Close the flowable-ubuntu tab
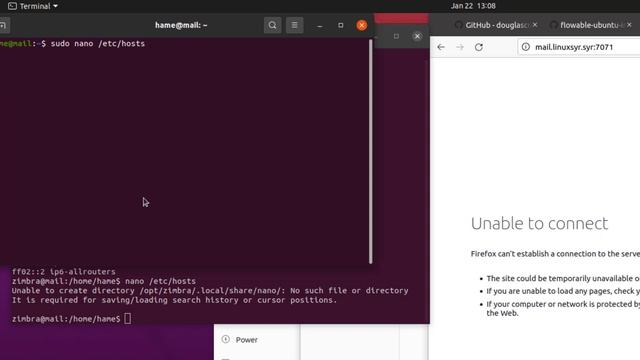The height and width of the screenshot is (360, 640). (x=629, y=25)
